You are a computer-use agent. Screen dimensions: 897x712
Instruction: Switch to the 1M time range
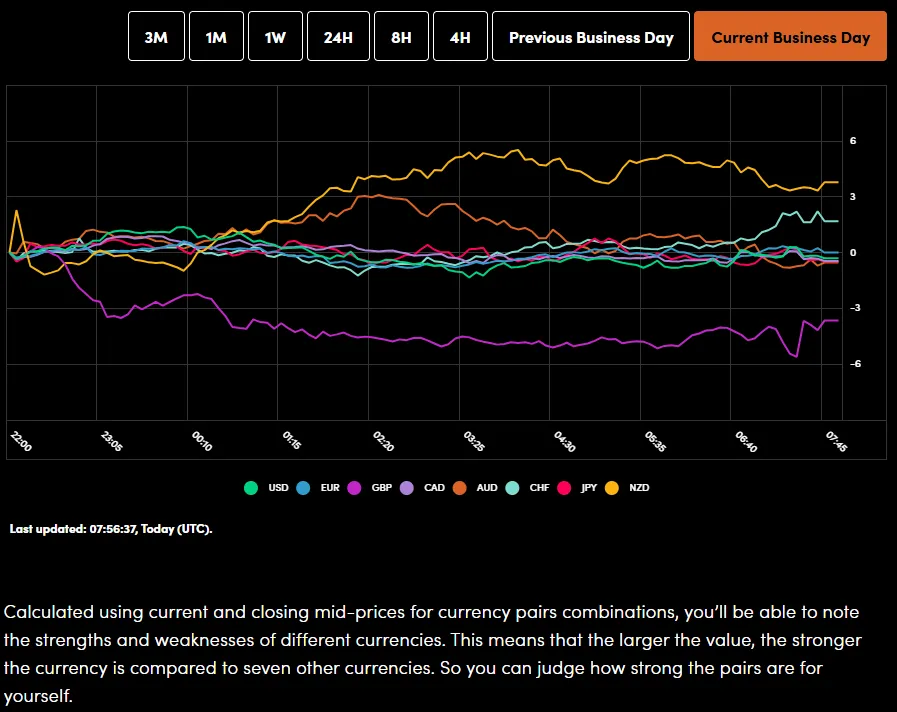tap(216, 37)
